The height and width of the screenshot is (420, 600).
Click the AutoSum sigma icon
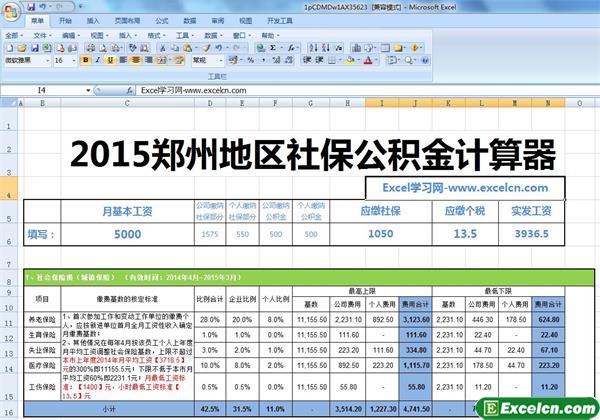(273, 48)
